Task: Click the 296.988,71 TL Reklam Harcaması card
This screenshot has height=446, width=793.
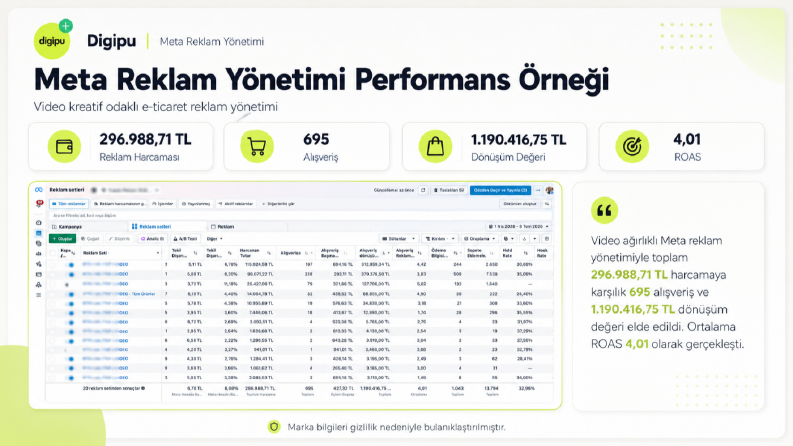Action: pyautogui.click(x=121, y=147)
